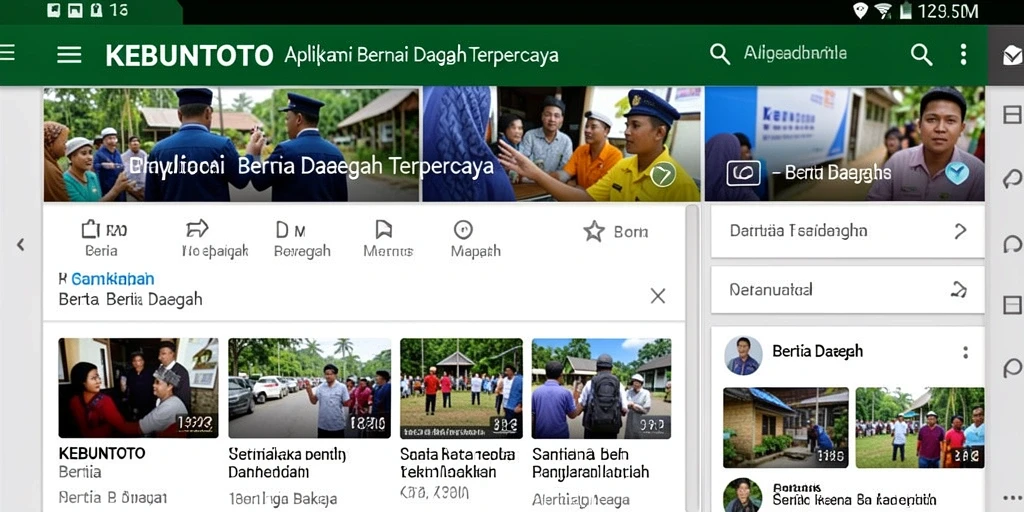Screen dimensions: 1024x512
Task: Open the hamburger menu beside KEBUNTOTO
Action: coord(69,55)
